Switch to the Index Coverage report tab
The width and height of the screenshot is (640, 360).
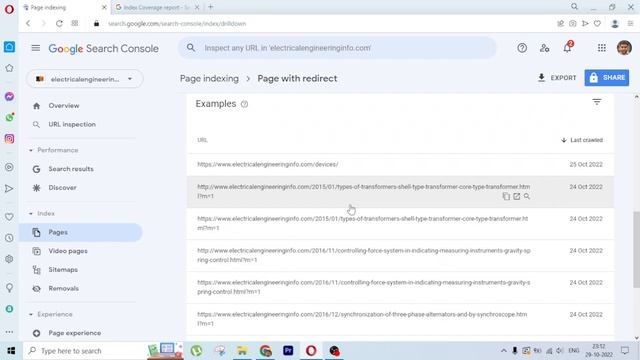click(x=156, y=7)
